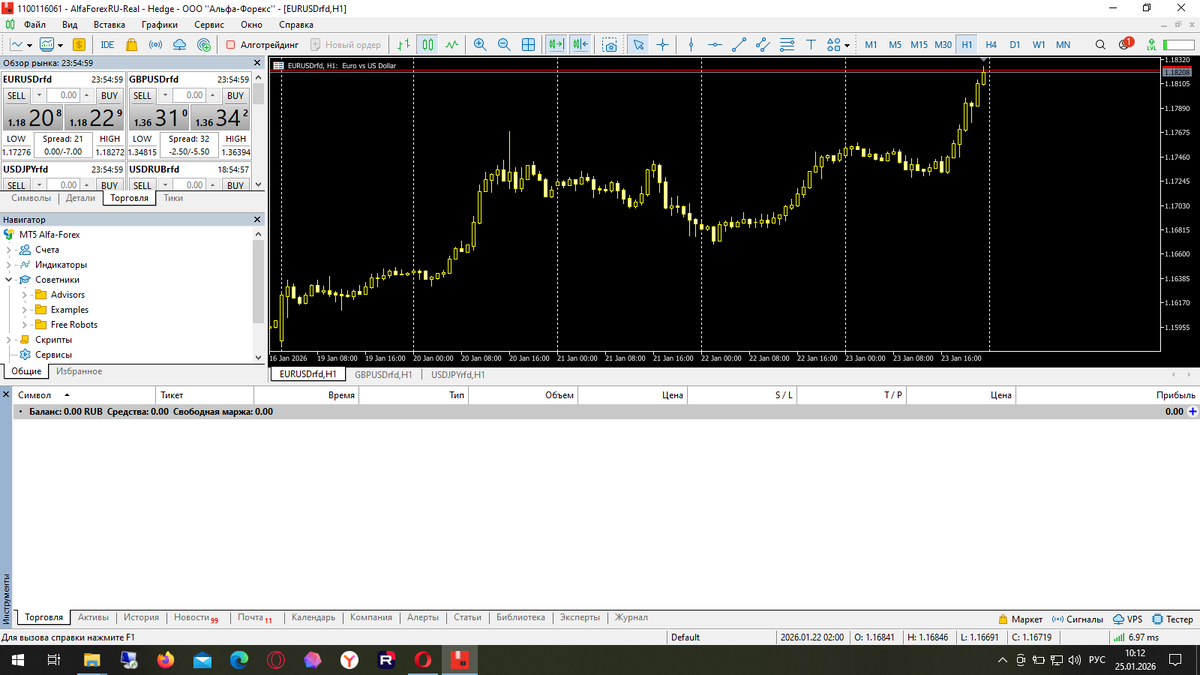Zoom in the chart

(479, 45)
